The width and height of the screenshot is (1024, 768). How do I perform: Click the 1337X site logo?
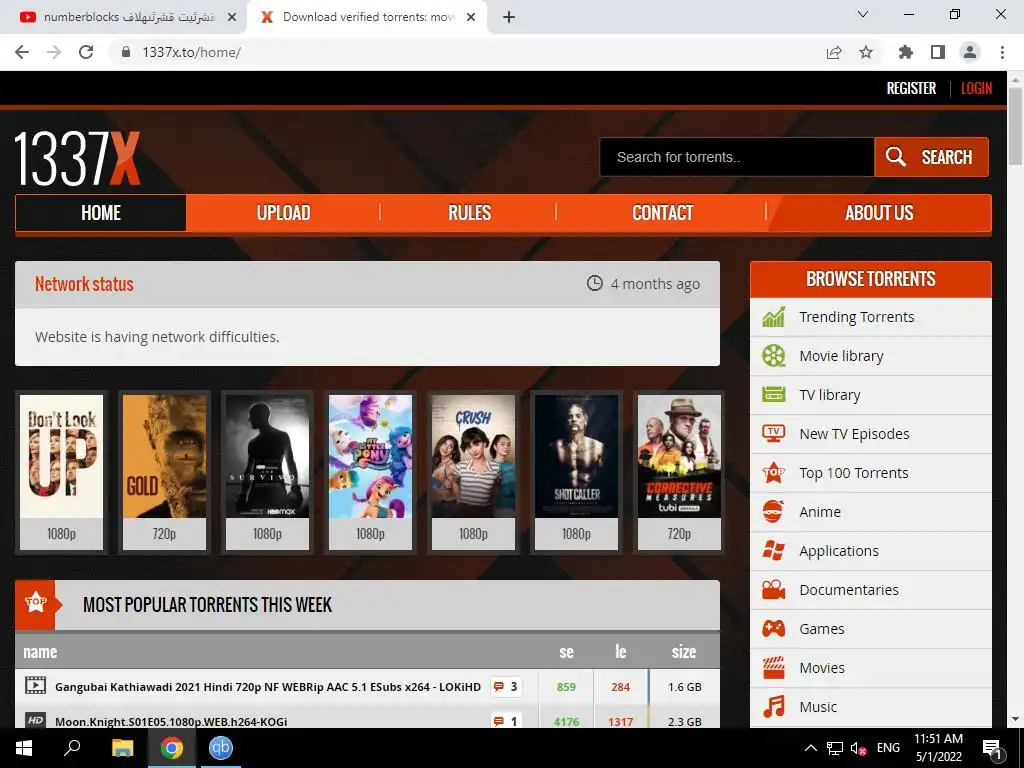77,159
